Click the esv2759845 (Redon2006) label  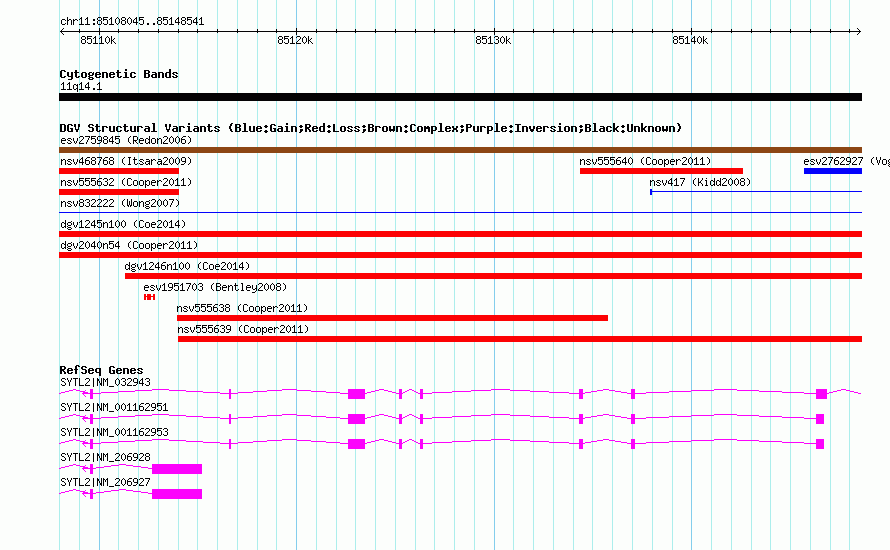[126, 140]
